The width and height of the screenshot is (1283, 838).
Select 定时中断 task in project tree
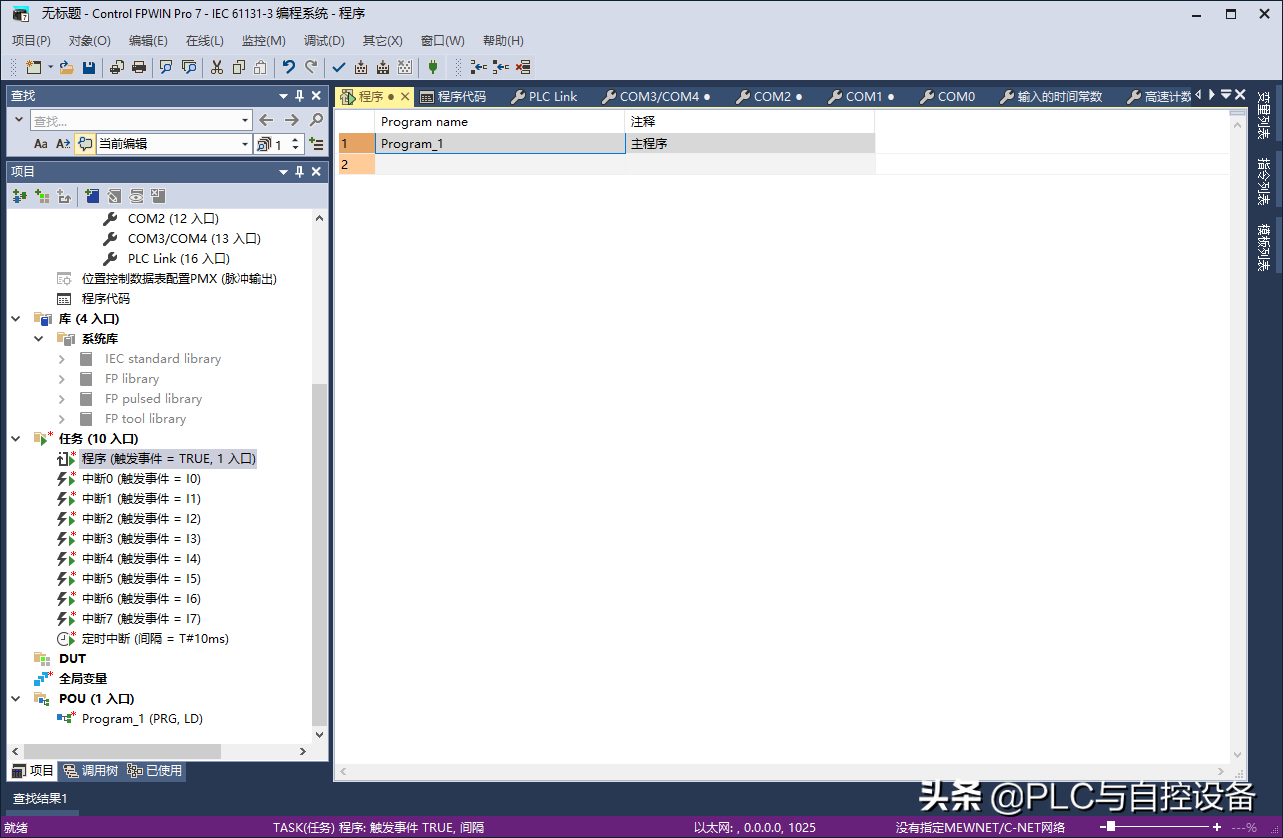click(155, 639)
